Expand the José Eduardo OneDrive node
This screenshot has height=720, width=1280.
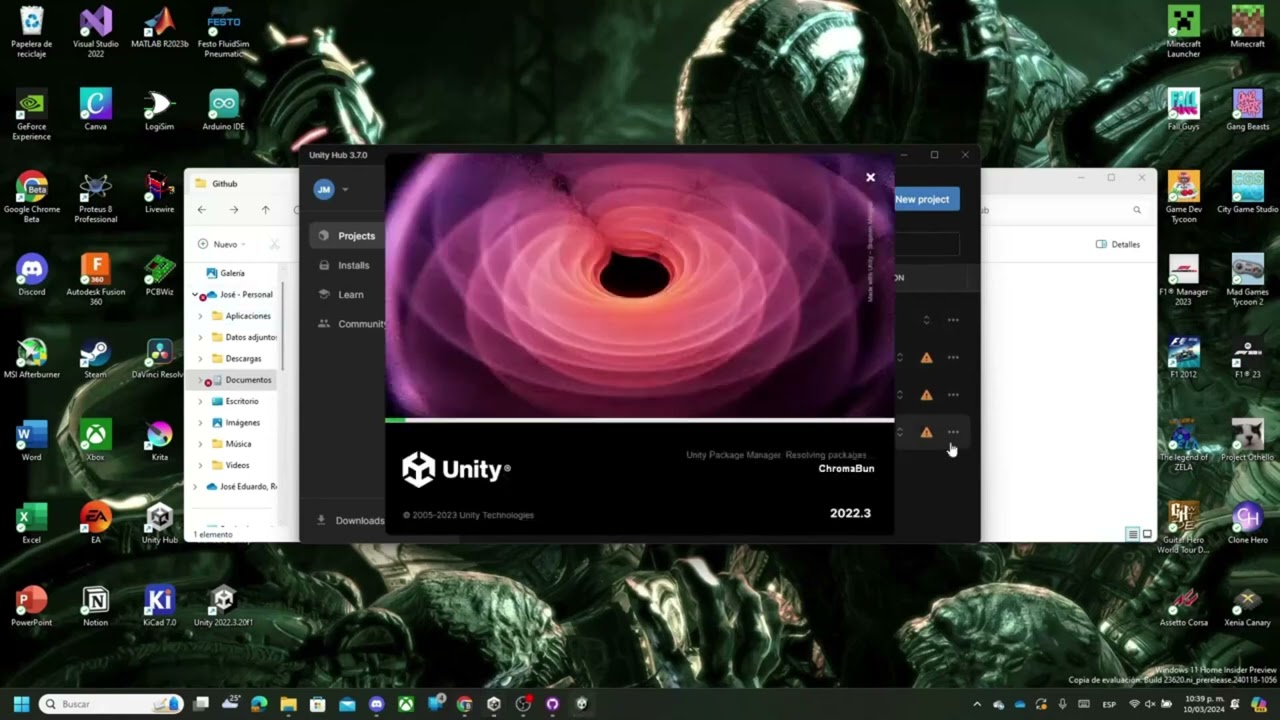(195, 486)
